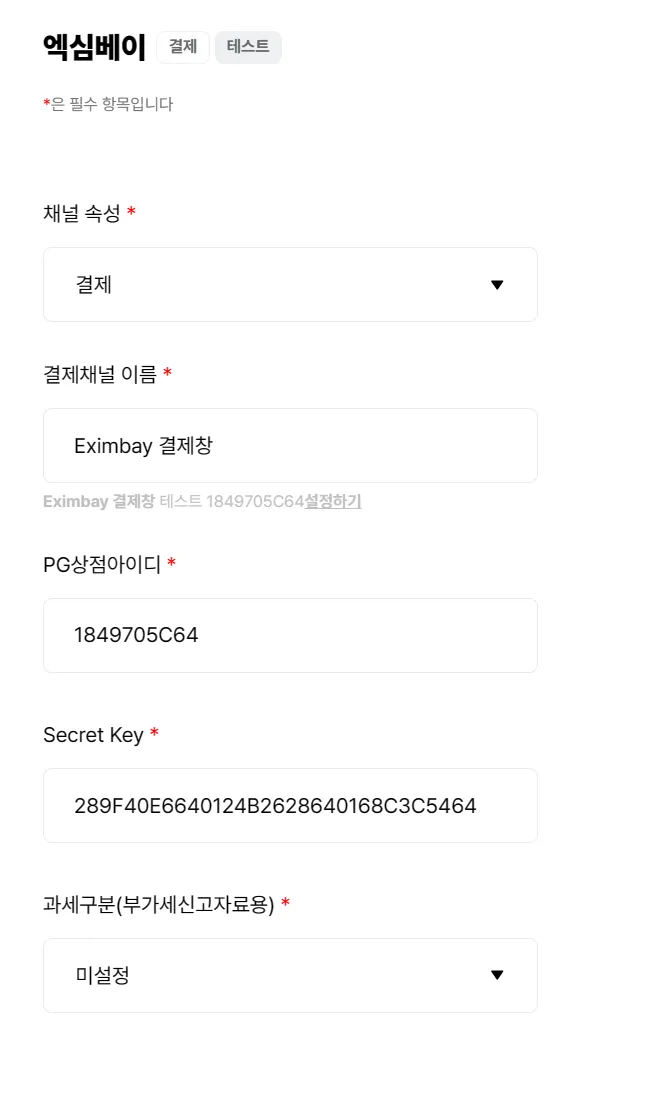Image resolution: width=657 pixels, height=1098 pixels.
Task: Click the 필수 항목입니다 notice text
Action: click(x=112, y=104)
